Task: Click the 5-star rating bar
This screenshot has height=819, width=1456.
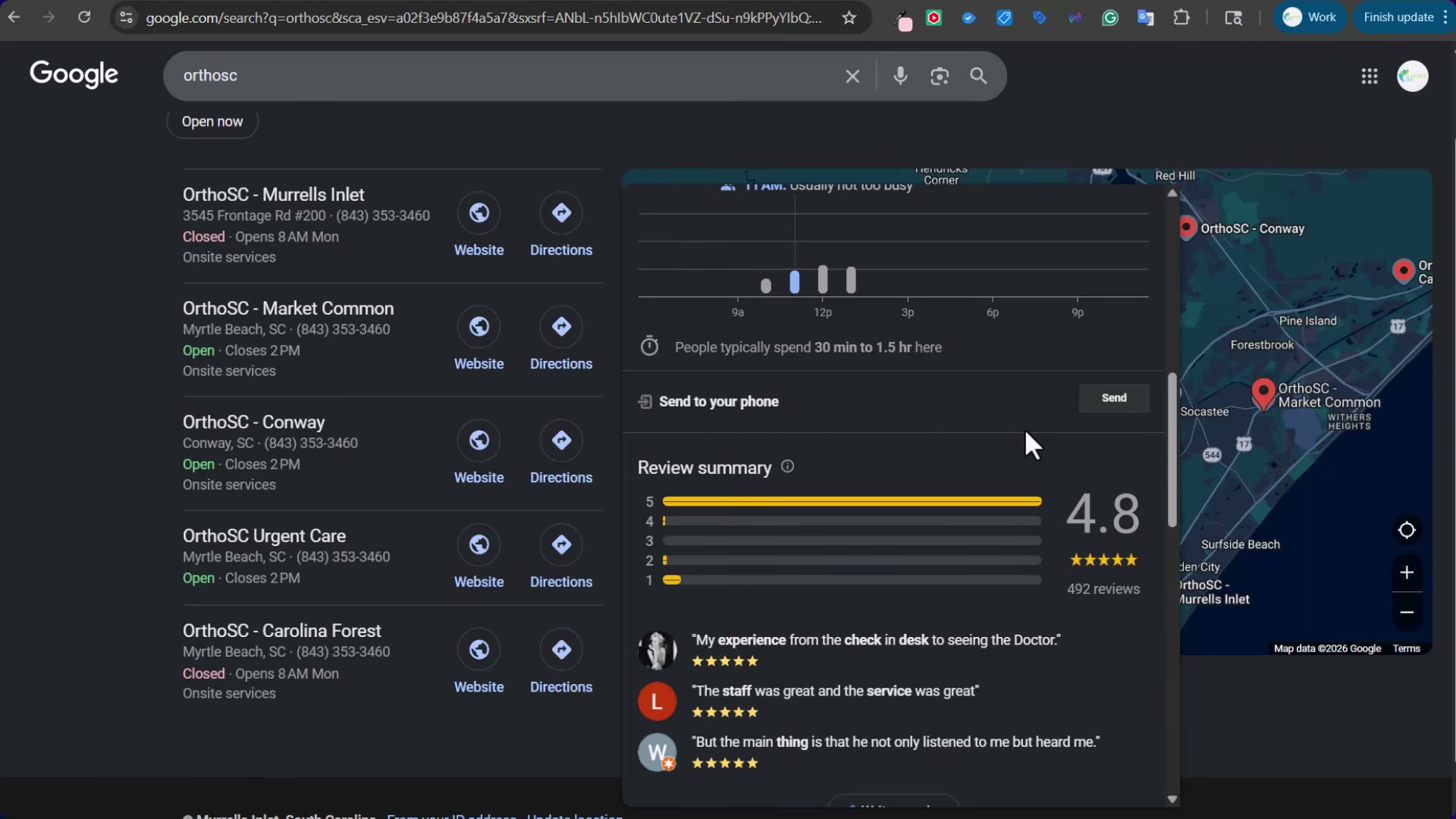Action: click(852, 501)
